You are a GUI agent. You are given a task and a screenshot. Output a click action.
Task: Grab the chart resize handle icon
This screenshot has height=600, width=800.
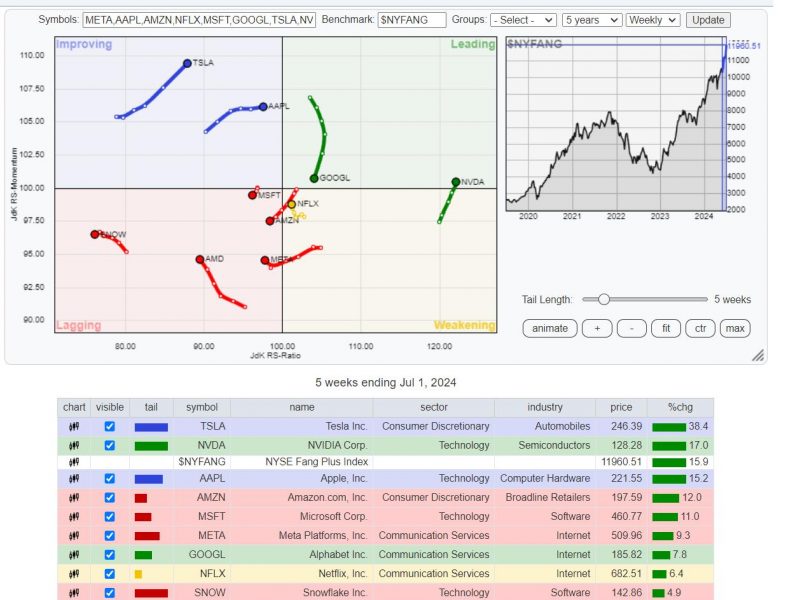pyautogui.click(x=758, y=355)
